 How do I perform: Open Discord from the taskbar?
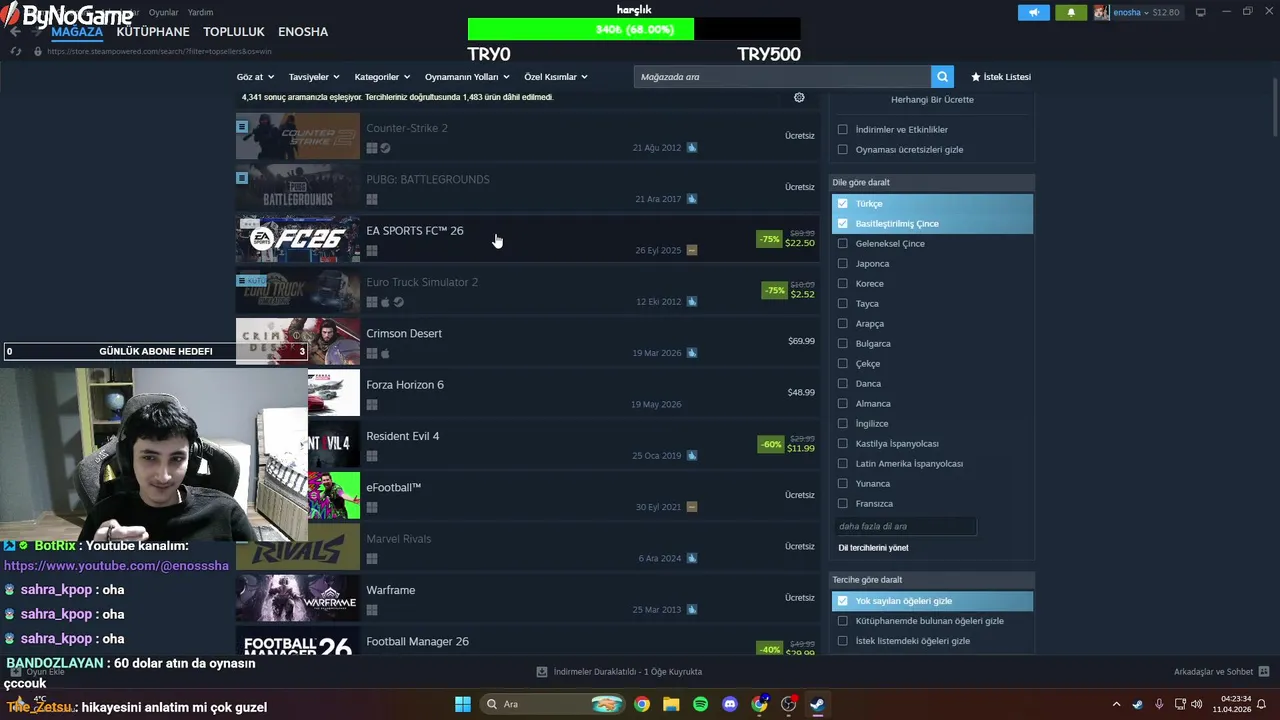(730, 704)
